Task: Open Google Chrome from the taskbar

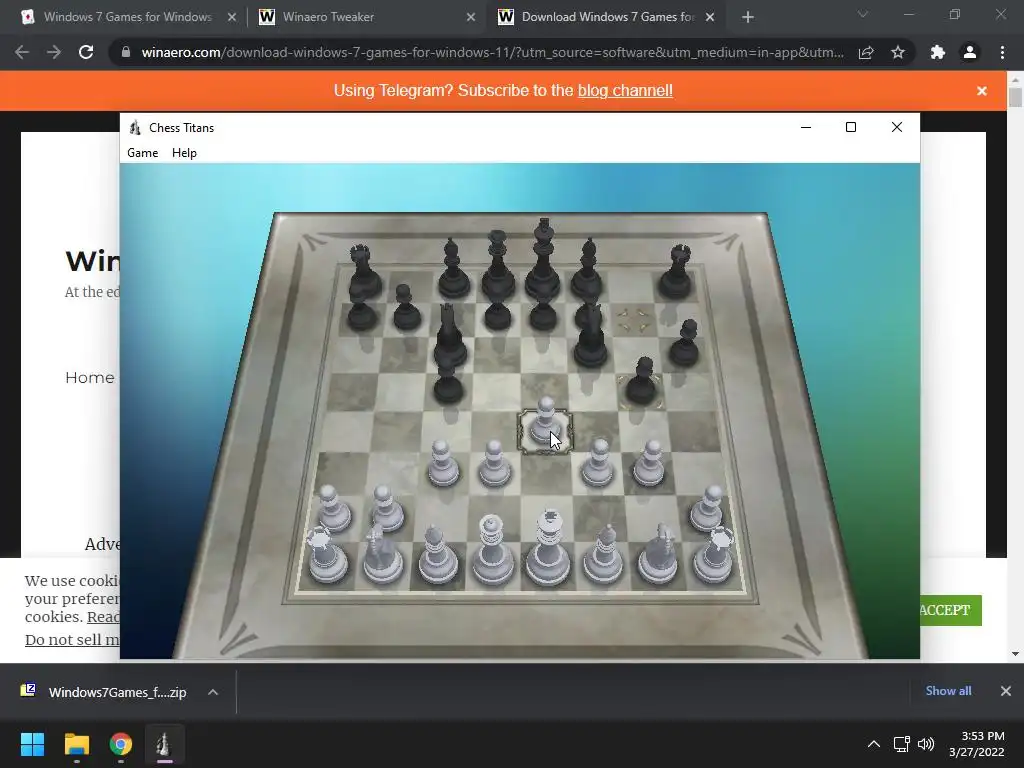Action: click(121, 744)
